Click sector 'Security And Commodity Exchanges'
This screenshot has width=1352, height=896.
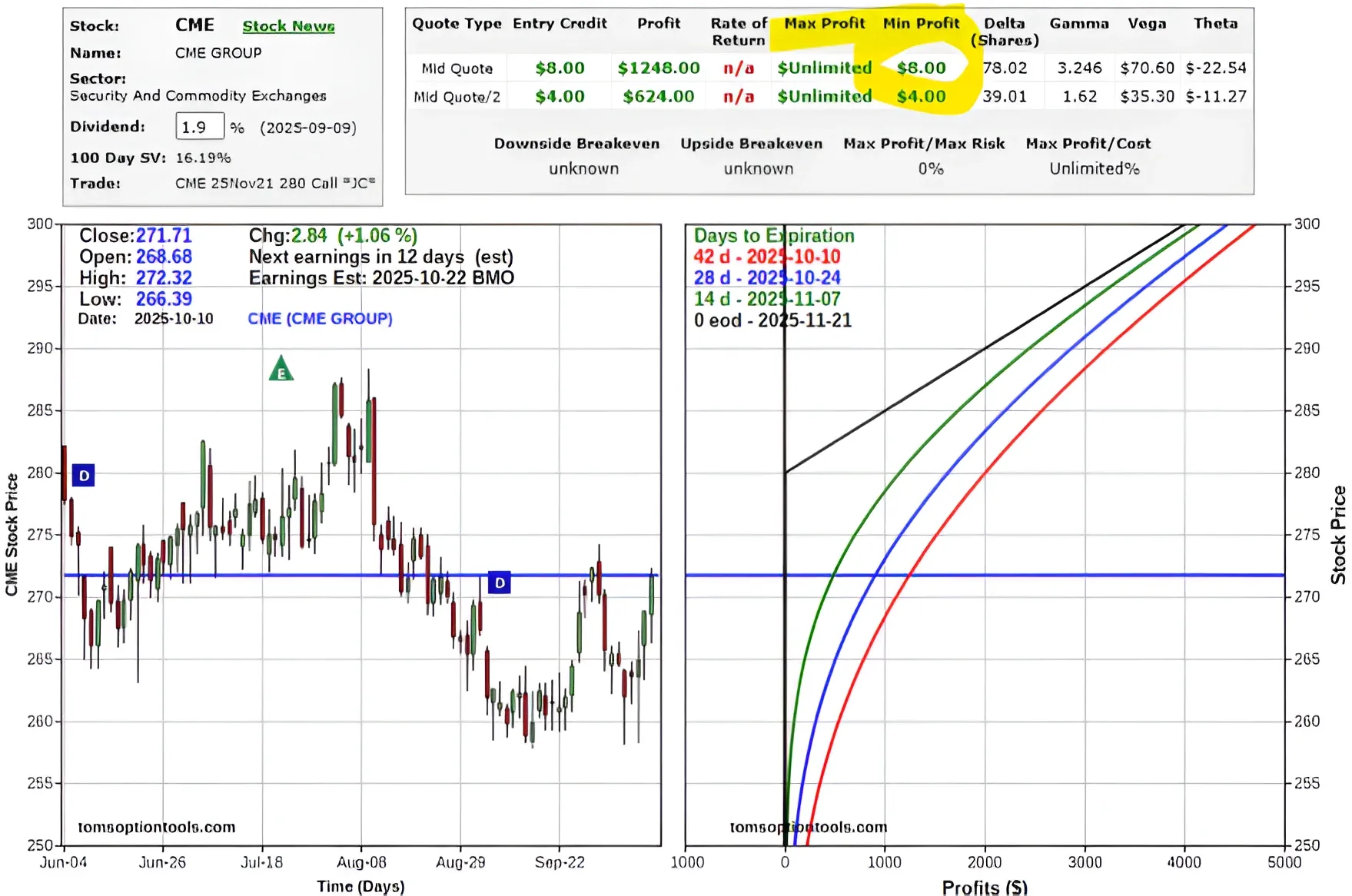(x=198, y=96)
